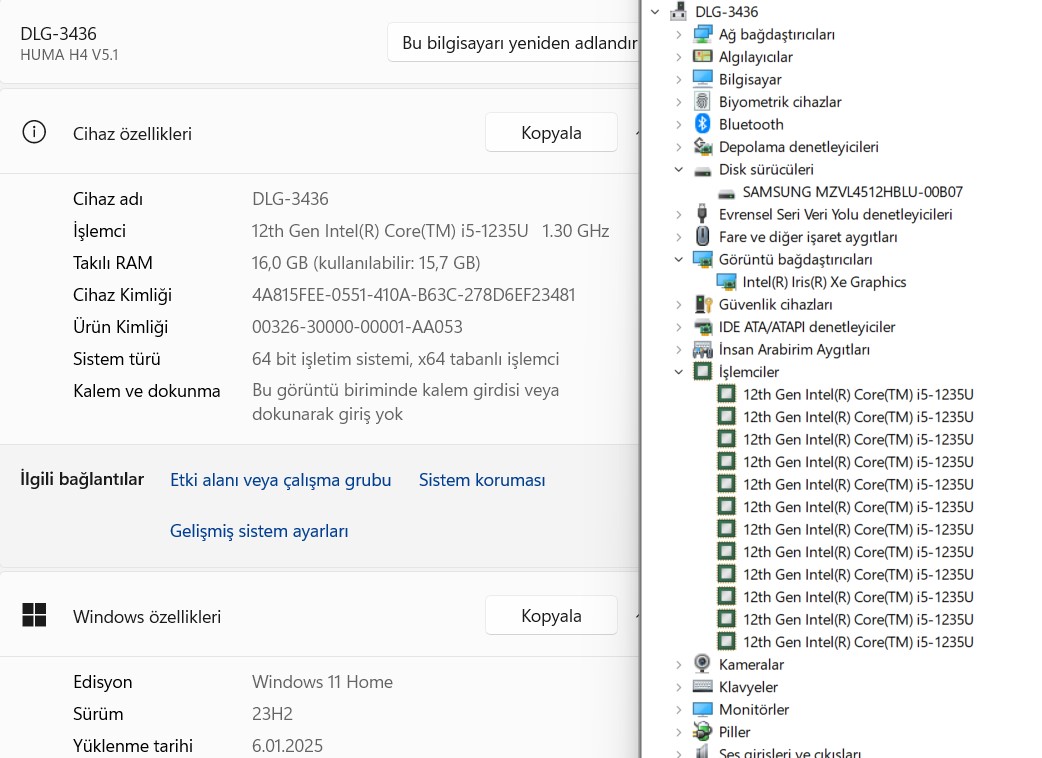Select the Algılayıcılar tree item label
1042x758 pixels.
756,56
